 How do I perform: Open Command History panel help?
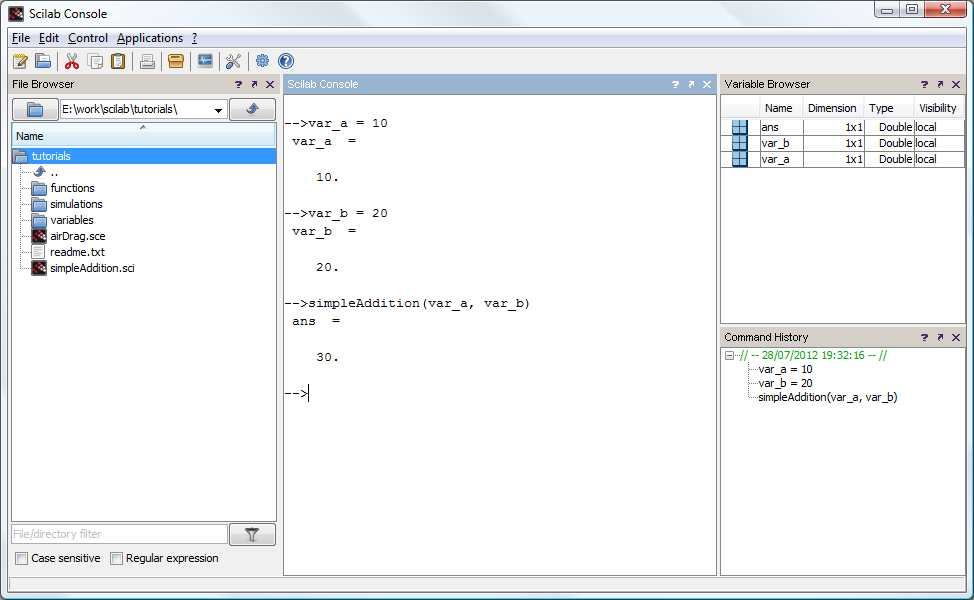point(924,337)
